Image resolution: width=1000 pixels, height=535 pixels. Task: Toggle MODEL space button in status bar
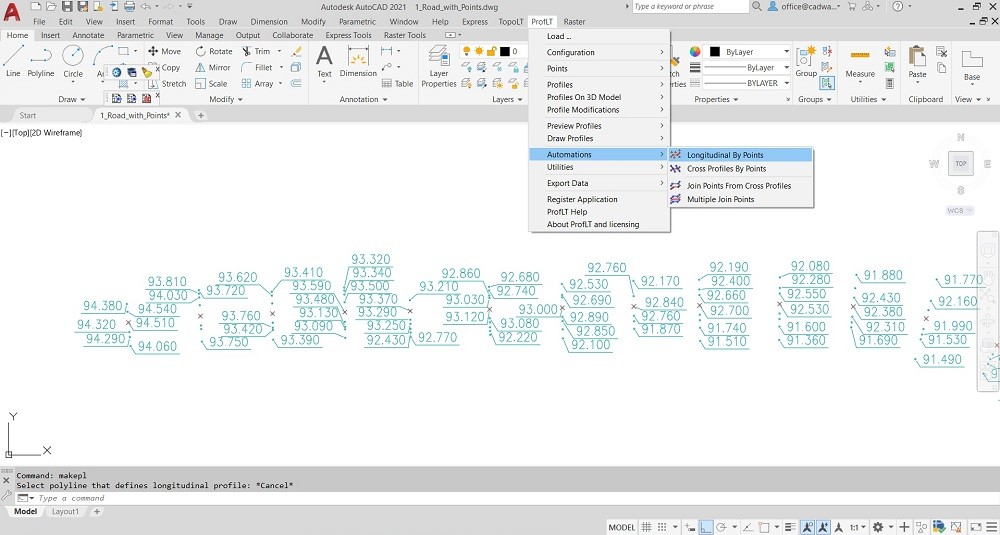click(621, 527)
